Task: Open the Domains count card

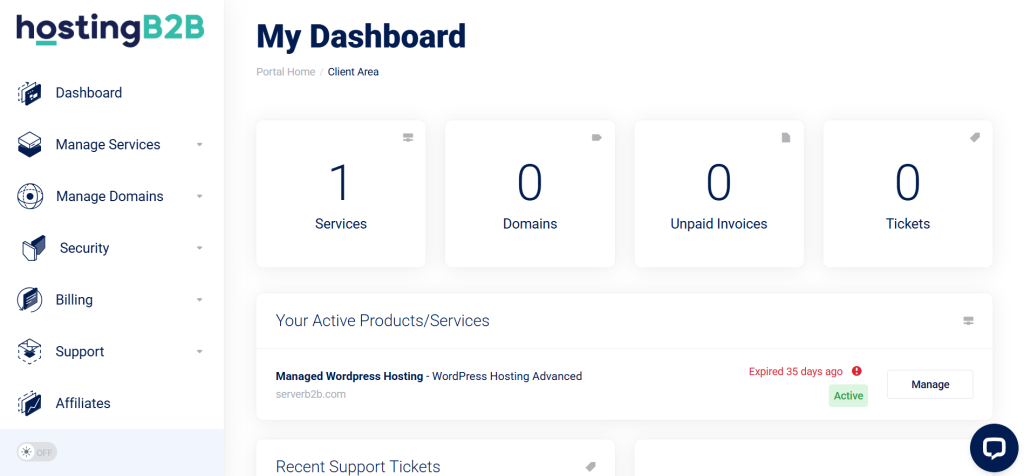Action: click(x=530, y=193)
